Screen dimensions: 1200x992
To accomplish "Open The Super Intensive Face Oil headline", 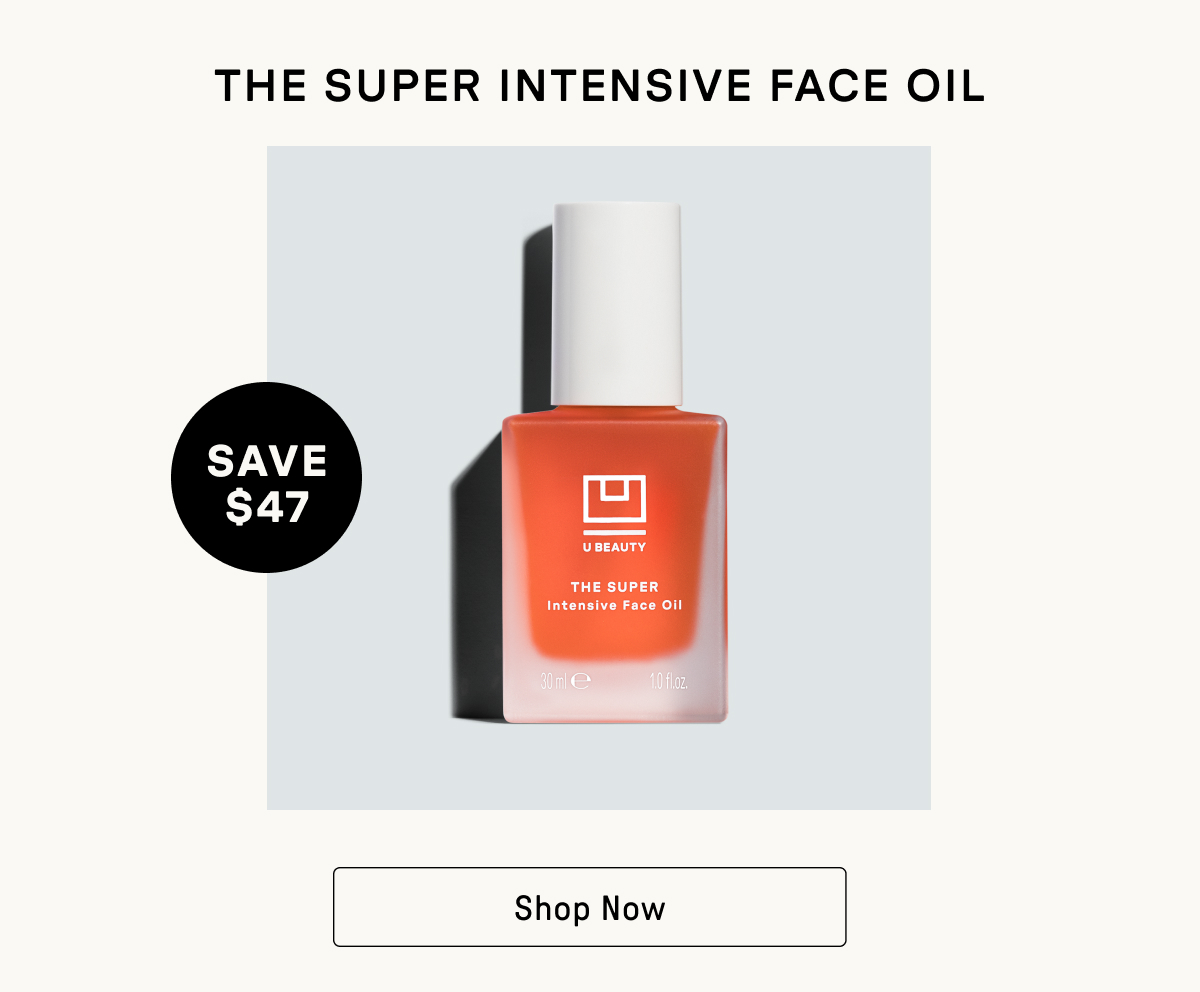I will pos(600,86).
